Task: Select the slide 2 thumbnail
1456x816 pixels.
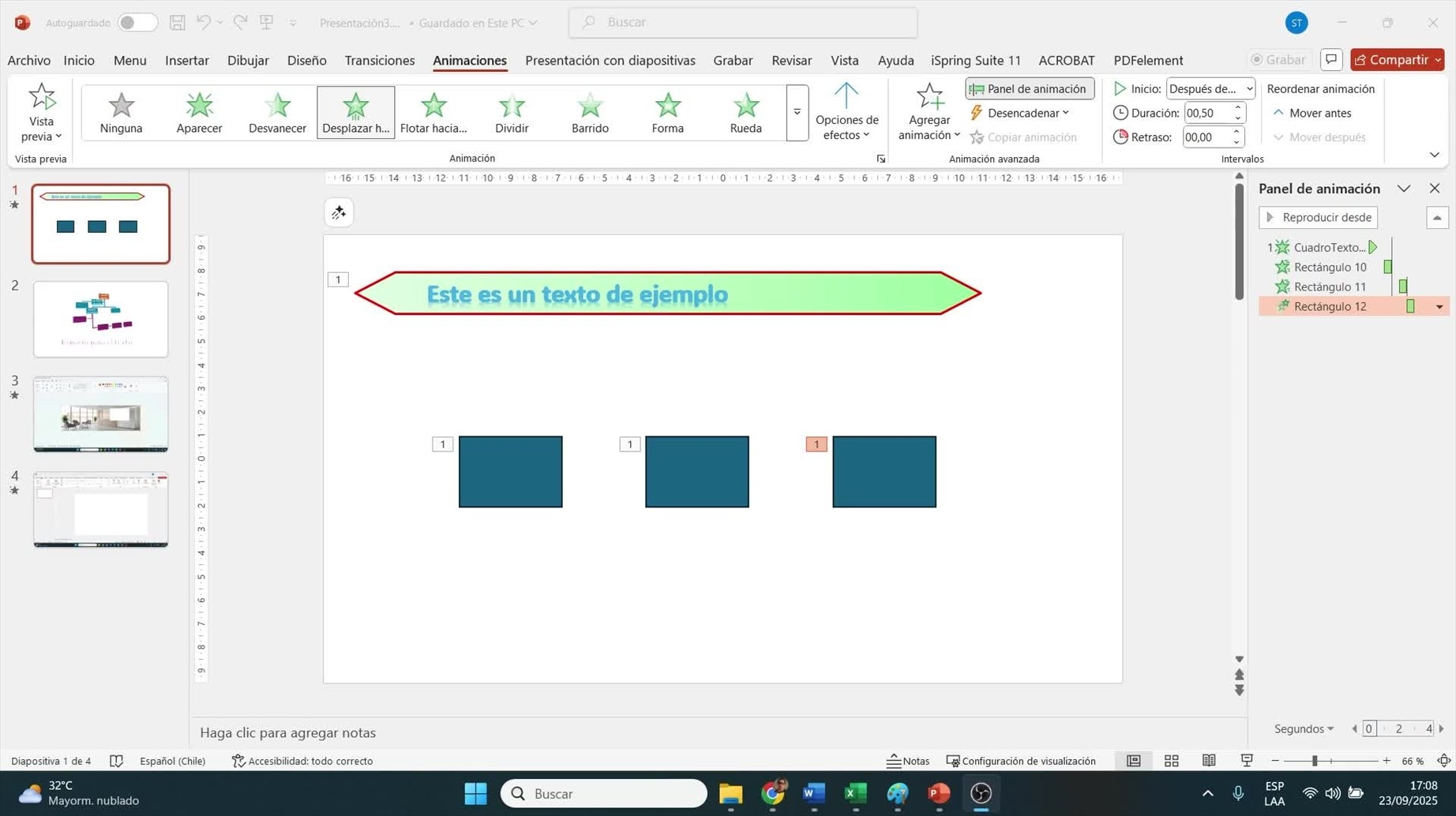Action: tap(100, 319)
